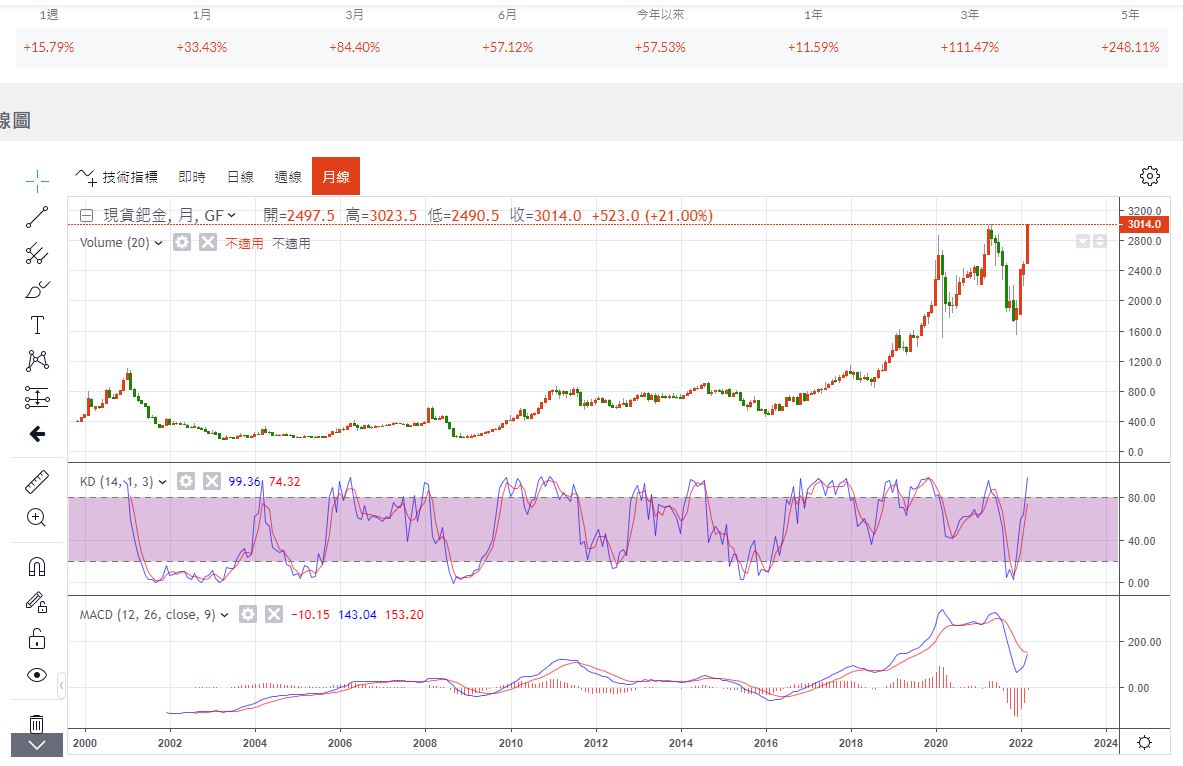The height and width of the screenshot is (766, 1183).
Task: Switch to the 日線 daily chart tab
Action: 240,177
